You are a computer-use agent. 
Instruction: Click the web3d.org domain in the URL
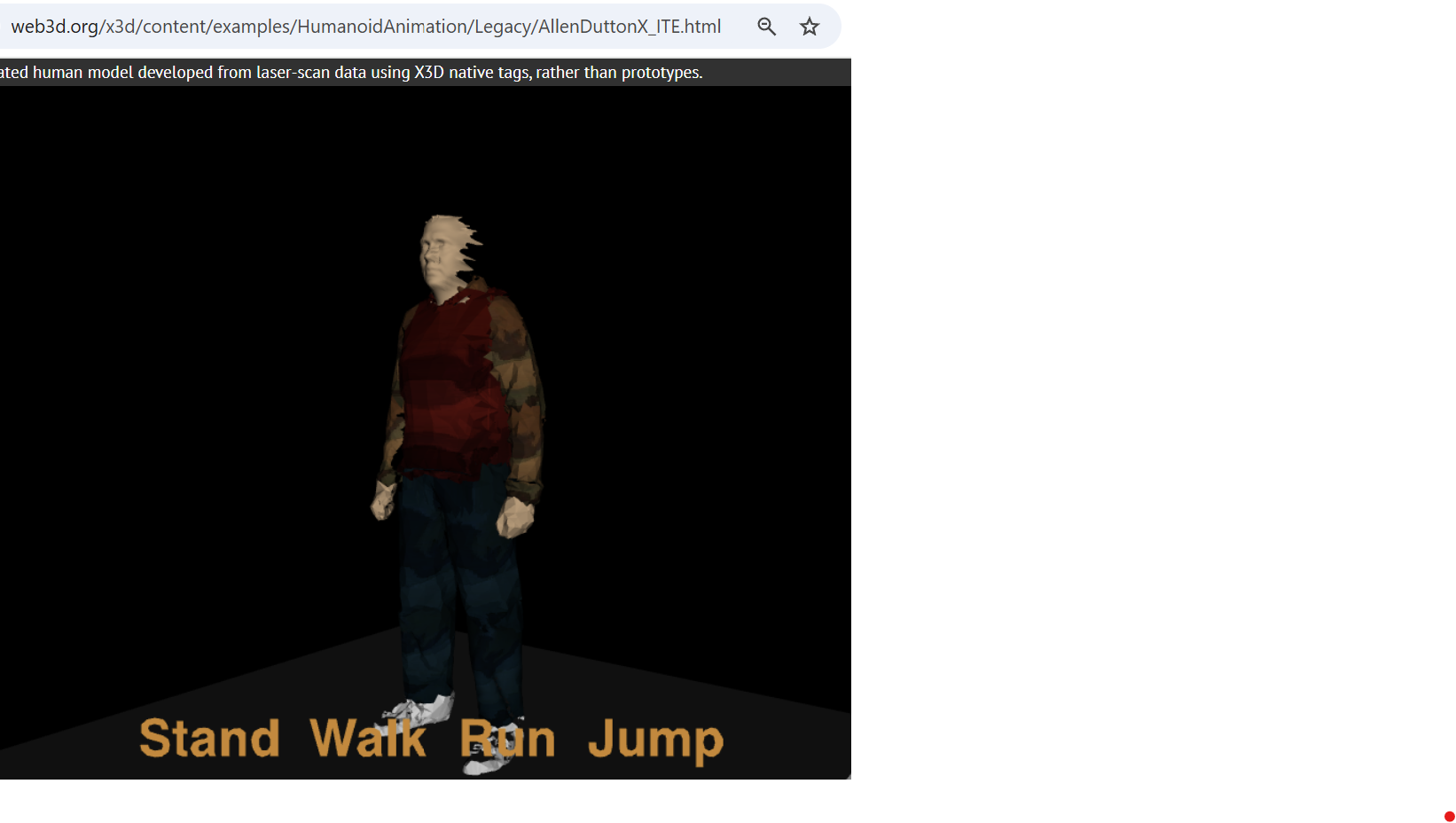54,27
